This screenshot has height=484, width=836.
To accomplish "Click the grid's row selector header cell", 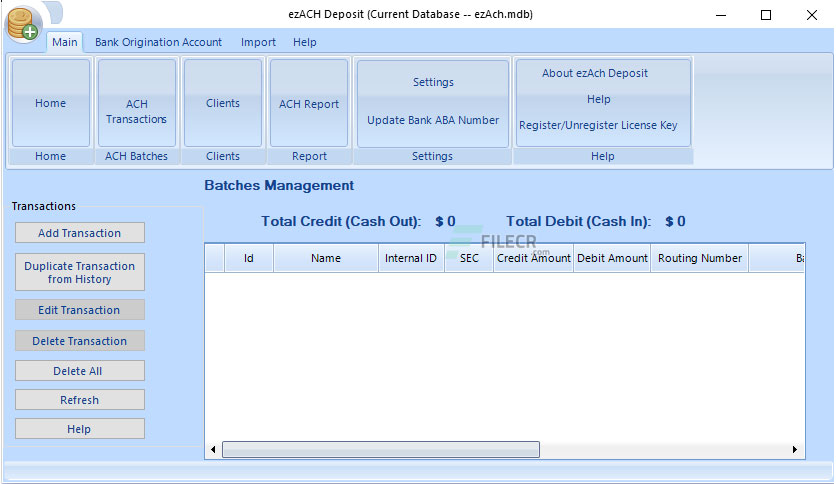I will click(214, 258).
